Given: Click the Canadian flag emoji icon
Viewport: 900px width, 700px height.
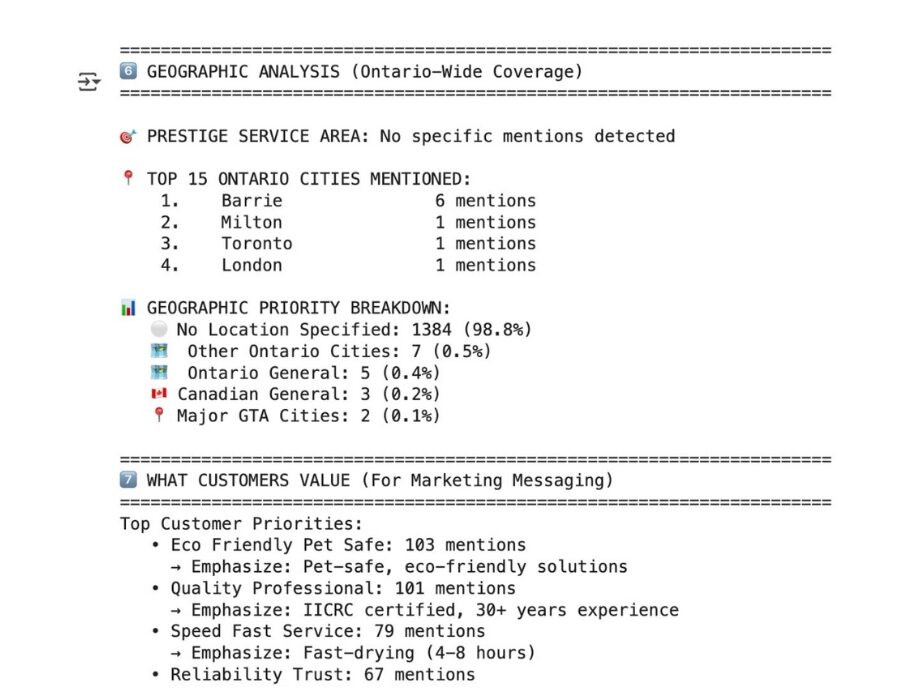Looking at the screenshot, I should [x=158, y=394].
